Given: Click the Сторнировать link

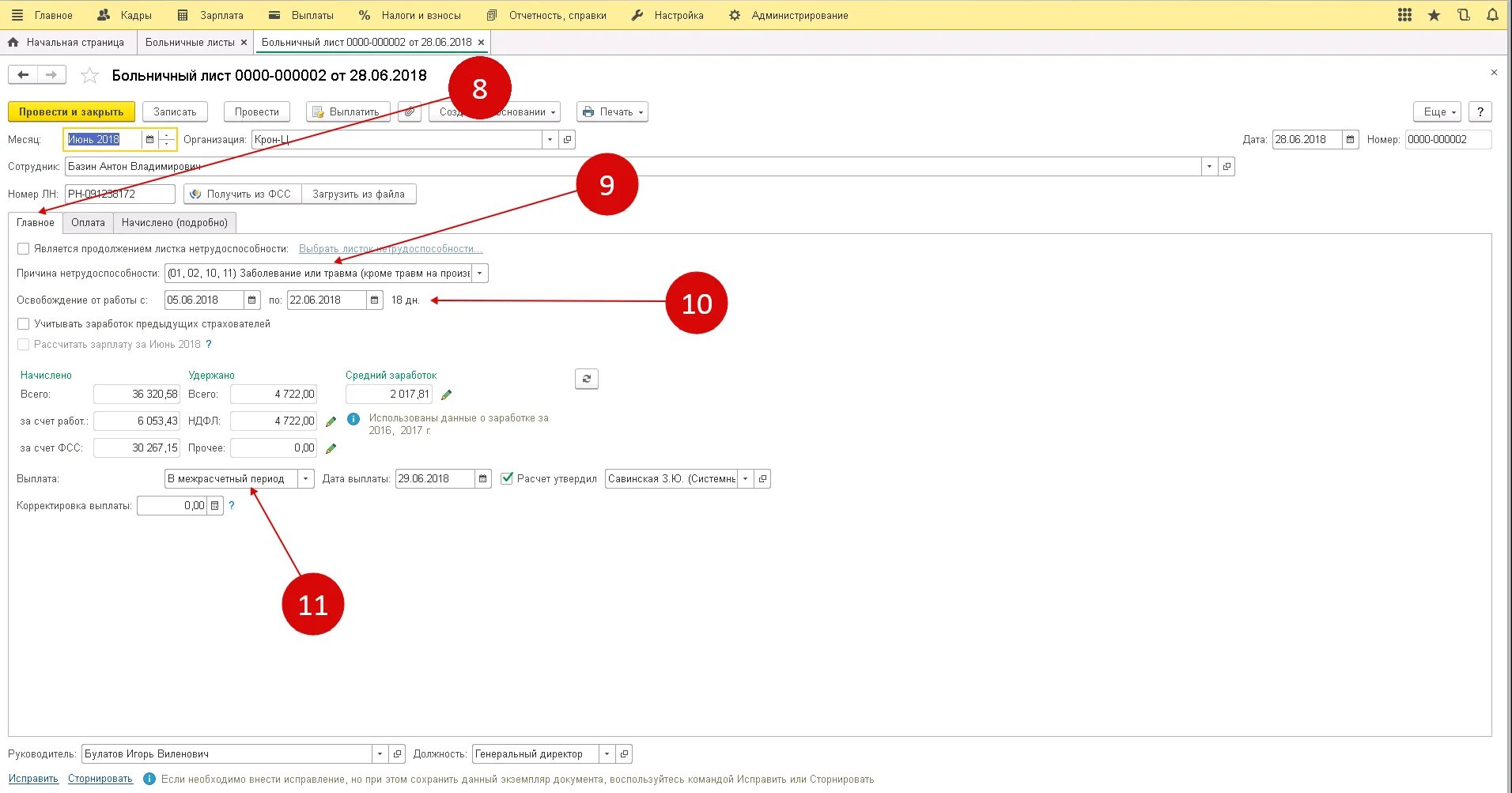Looking at the screenshot, I should pyautogui.click(x=100, y=779).
